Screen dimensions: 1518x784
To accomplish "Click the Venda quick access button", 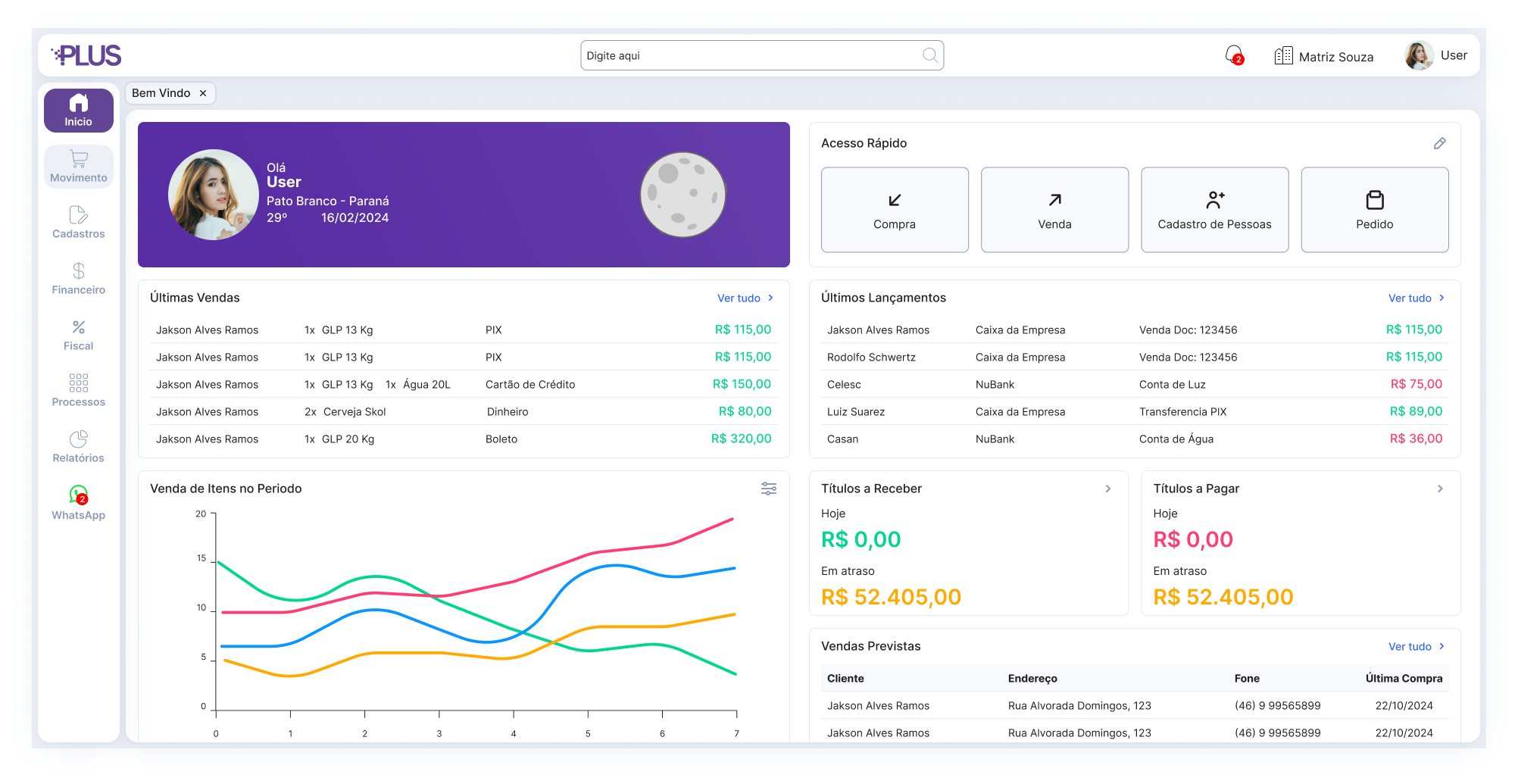I will coord(1054,210).
